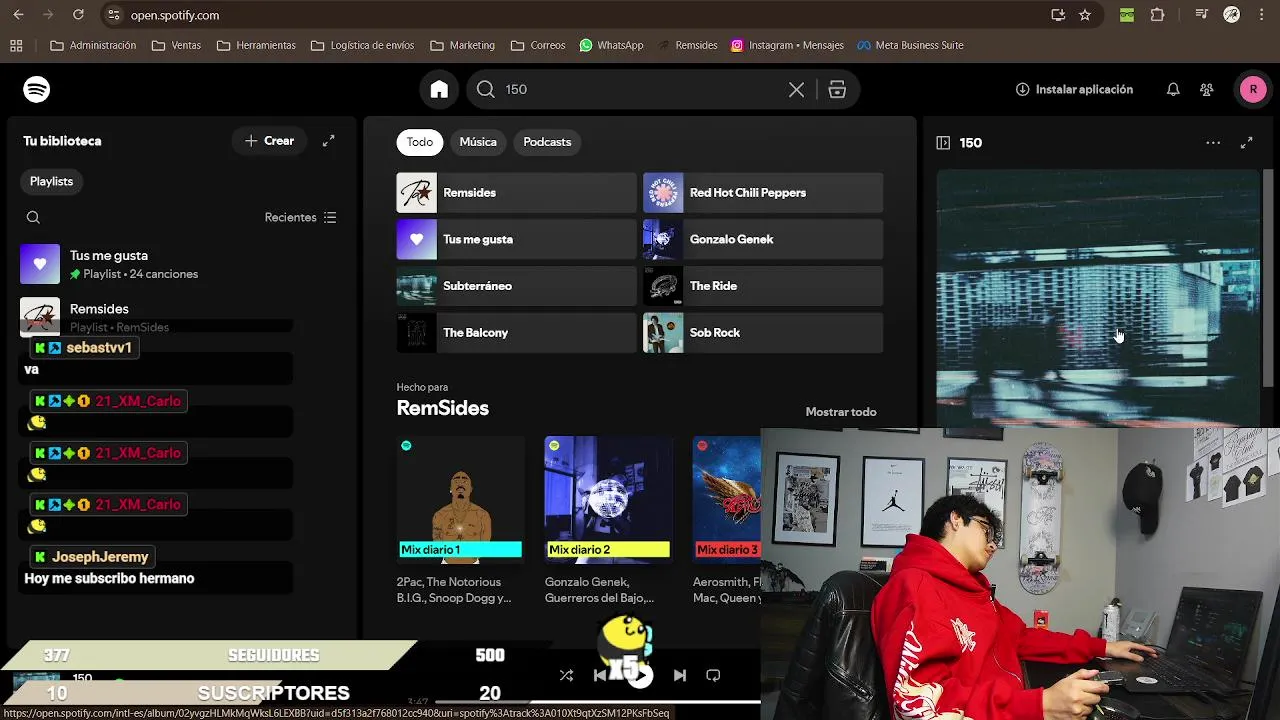
Task: Open the Ventas bookmark folder
Action: [x=176, y=45]
